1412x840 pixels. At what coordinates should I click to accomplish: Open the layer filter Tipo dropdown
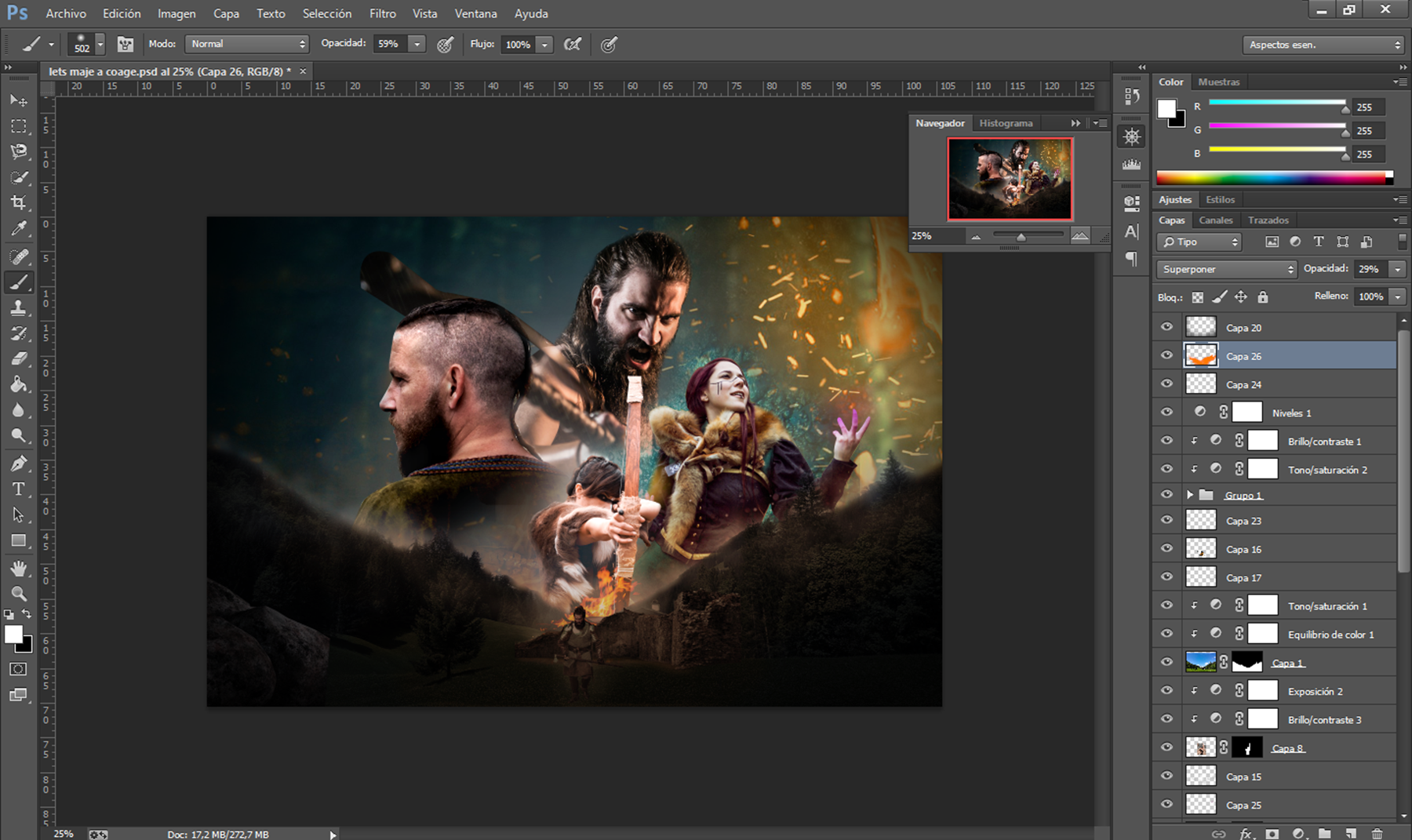pyautogui.click(x=1199, y=242)
